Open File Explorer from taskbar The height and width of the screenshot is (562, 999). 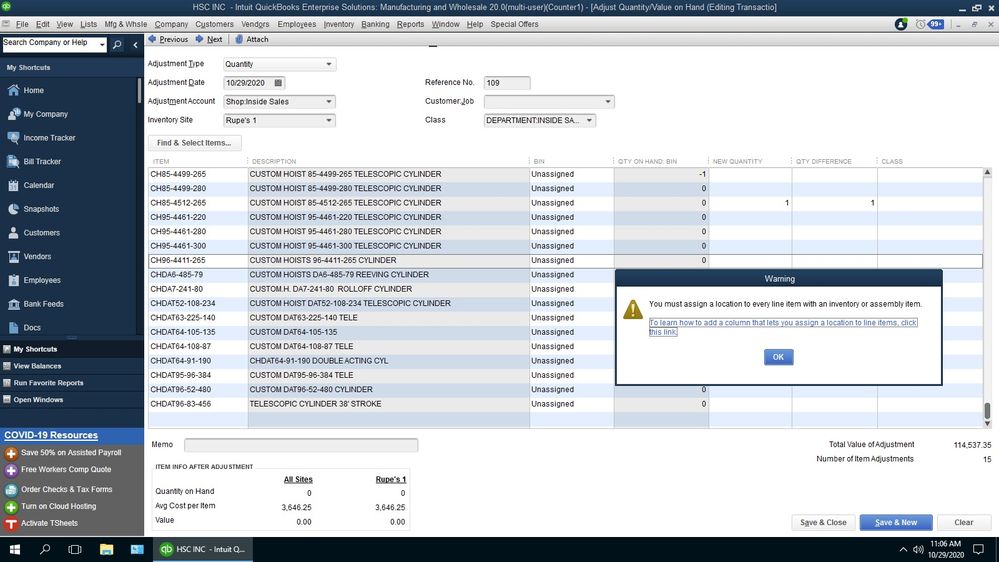106,549
